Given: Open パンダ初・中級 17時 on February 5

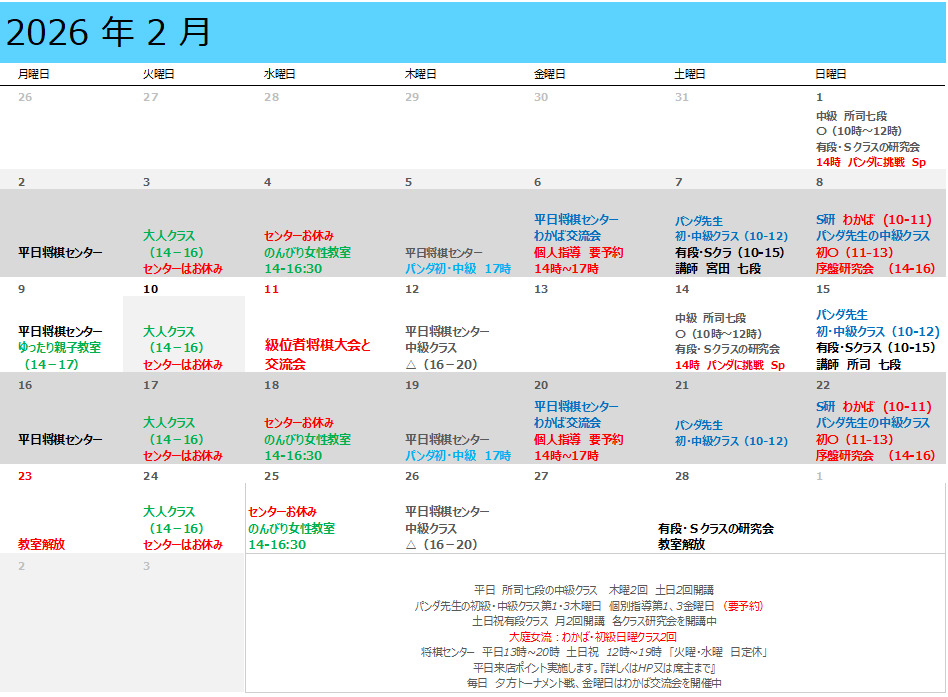Looking at the screenshot, I should point(457,269).
